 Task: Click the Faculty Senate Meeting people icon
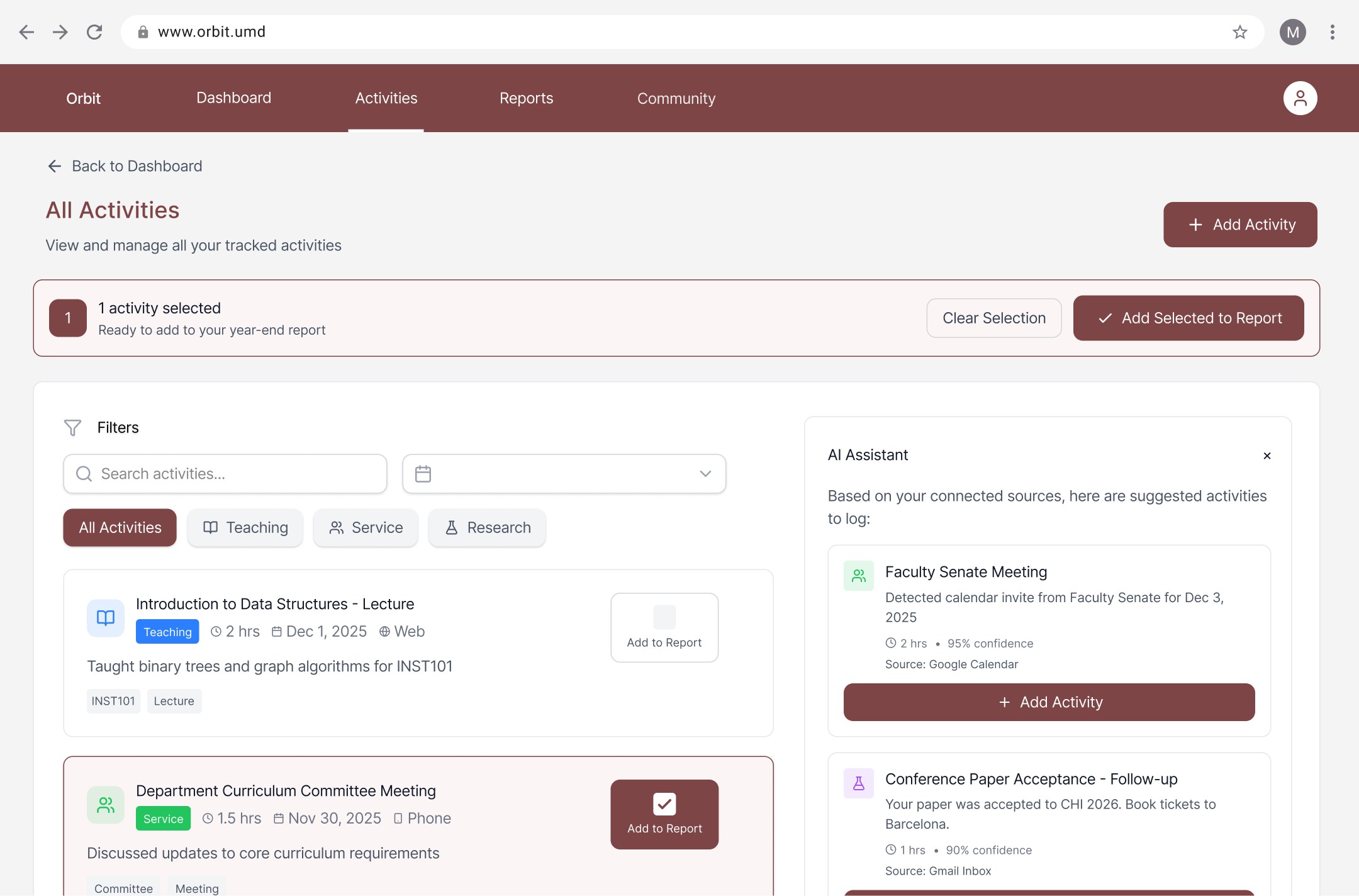pos(858,576)
